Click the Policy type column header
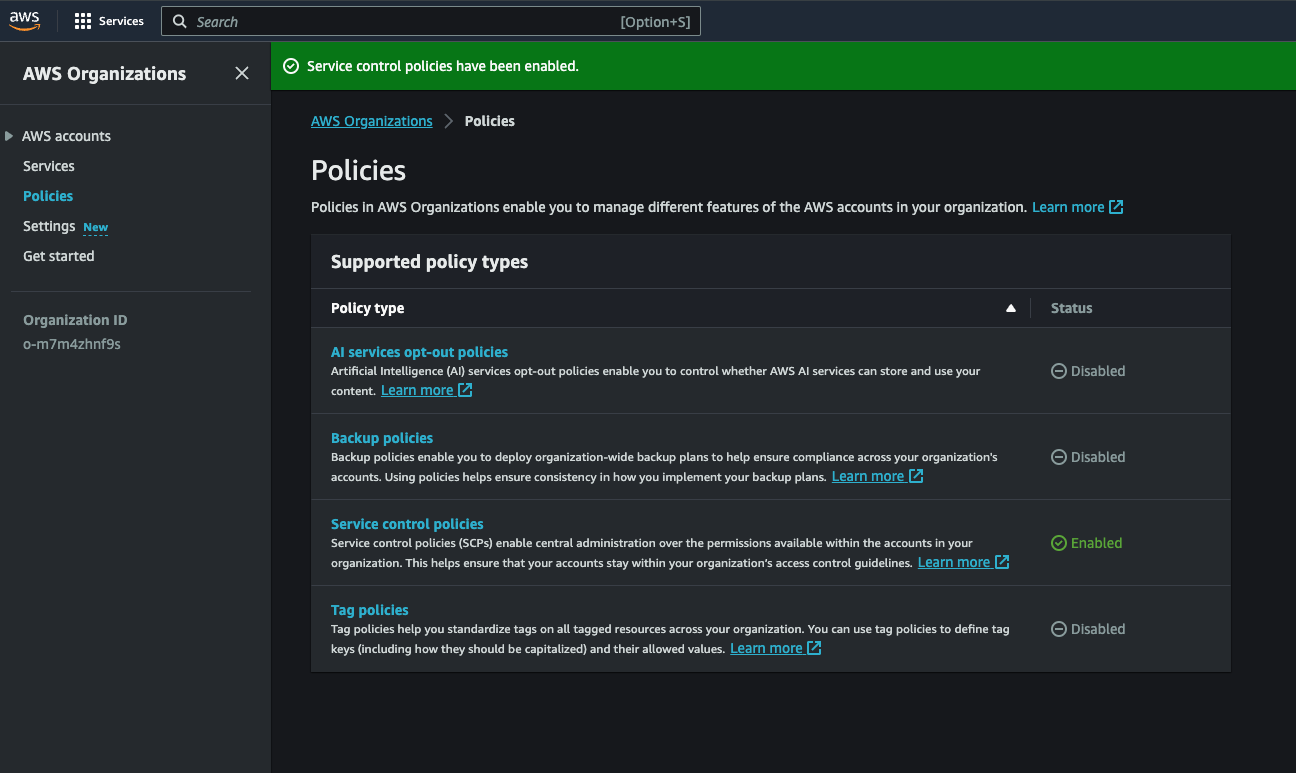 coord(367,308)
